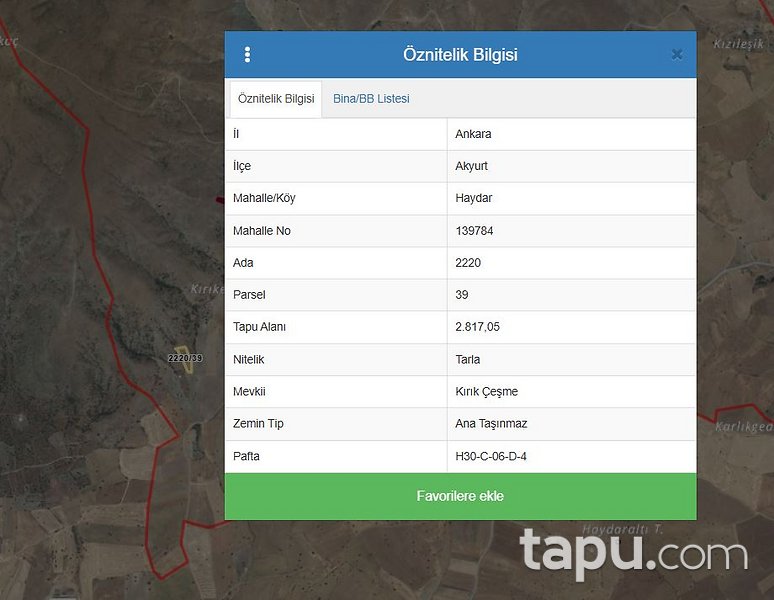
Task: Click the 2220/39 parcel label on map
Action: pos(185,358)
